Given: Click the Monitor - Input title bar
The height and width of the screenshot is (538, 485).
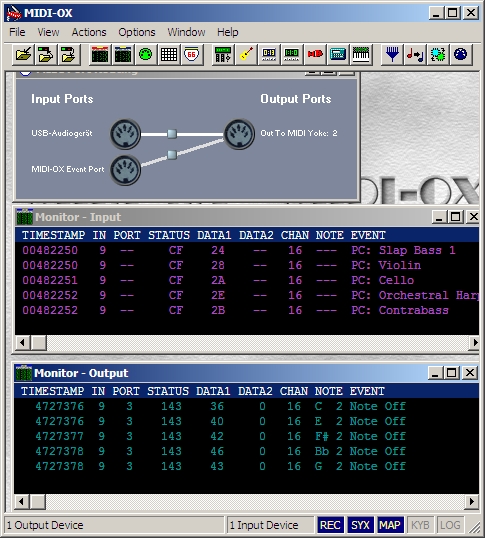Looking at the screenshot, I should click(x=247, y=217).
